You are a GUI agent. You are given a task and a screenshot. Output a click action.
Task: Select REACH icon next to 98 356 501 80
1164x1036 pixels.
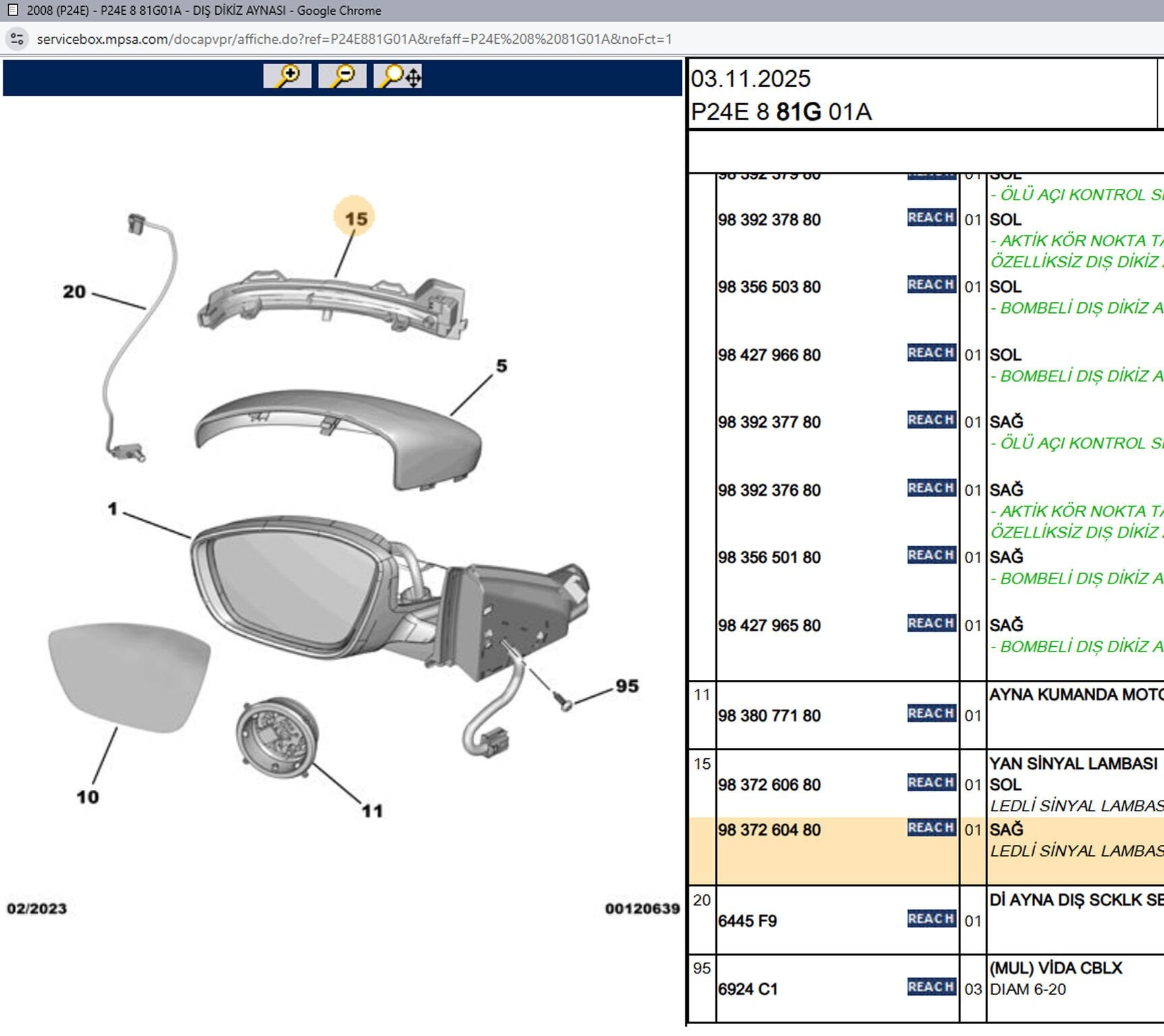[x=931, y=555]
